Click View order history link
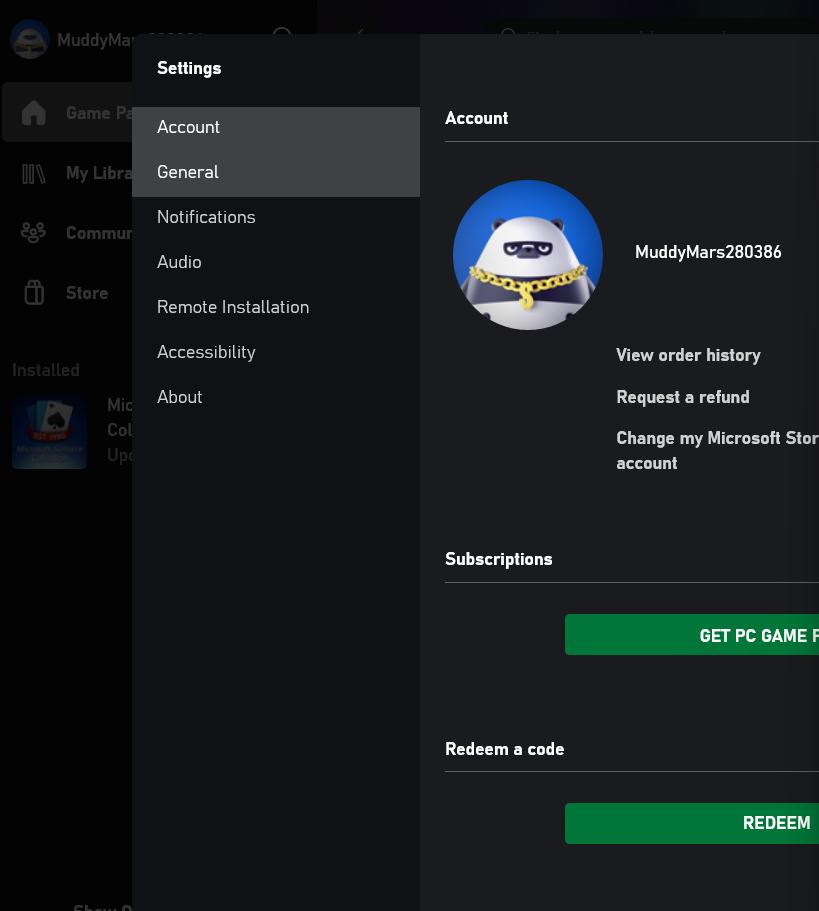Viewport: 819px width, 911px height. pos(688,355)
